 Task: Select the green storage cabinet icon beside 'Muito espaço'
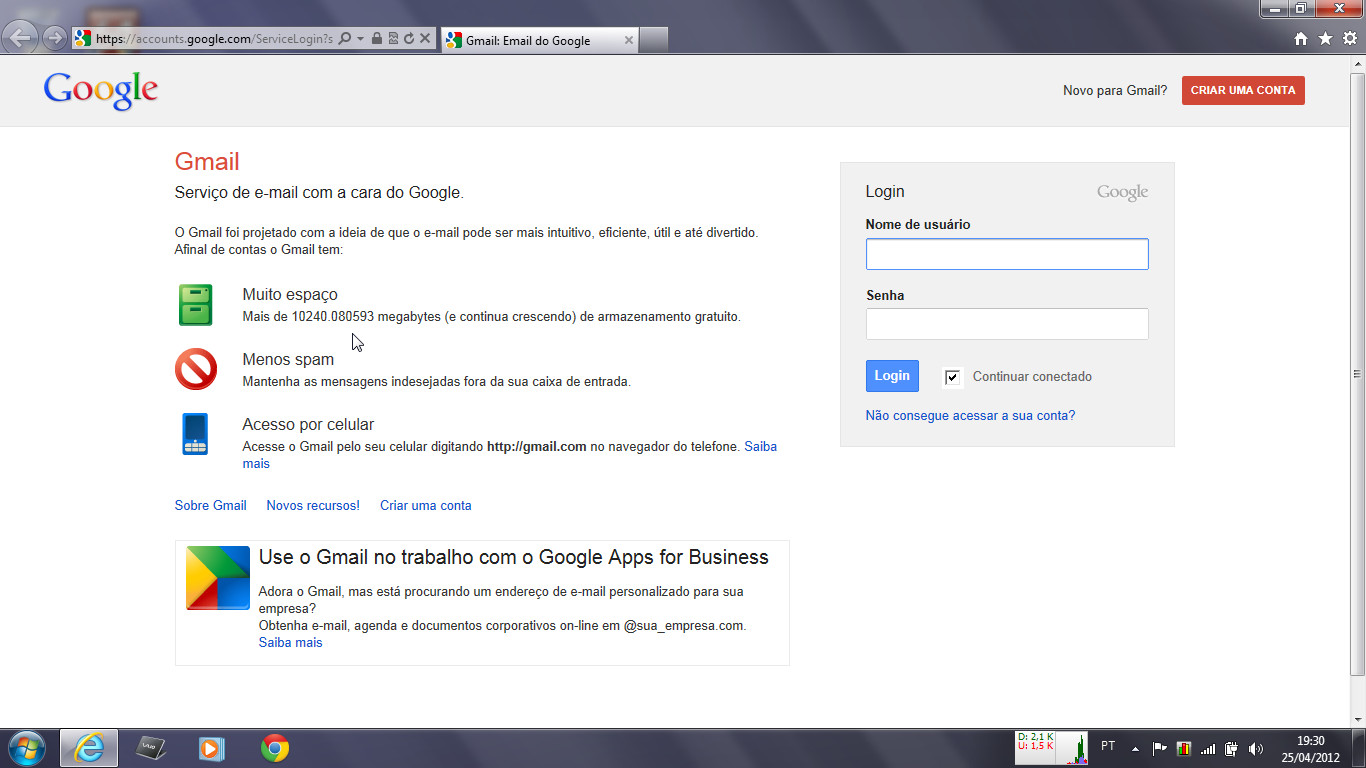coord(196,304)
